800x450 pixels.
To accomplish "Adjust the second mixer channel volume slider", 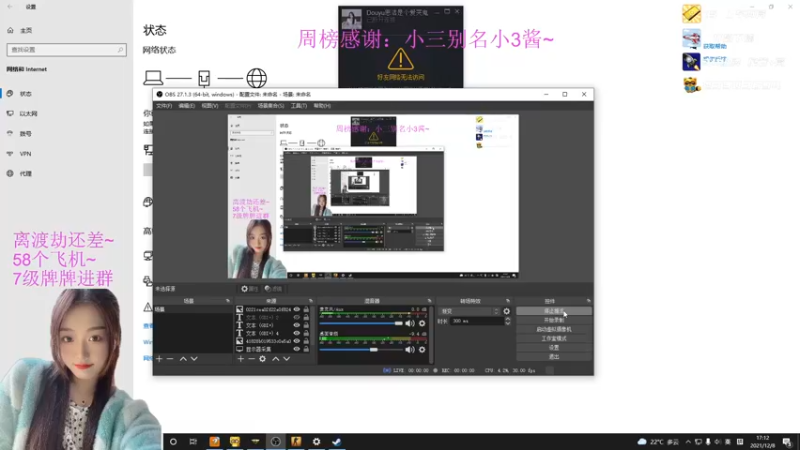I will point(361,349).
